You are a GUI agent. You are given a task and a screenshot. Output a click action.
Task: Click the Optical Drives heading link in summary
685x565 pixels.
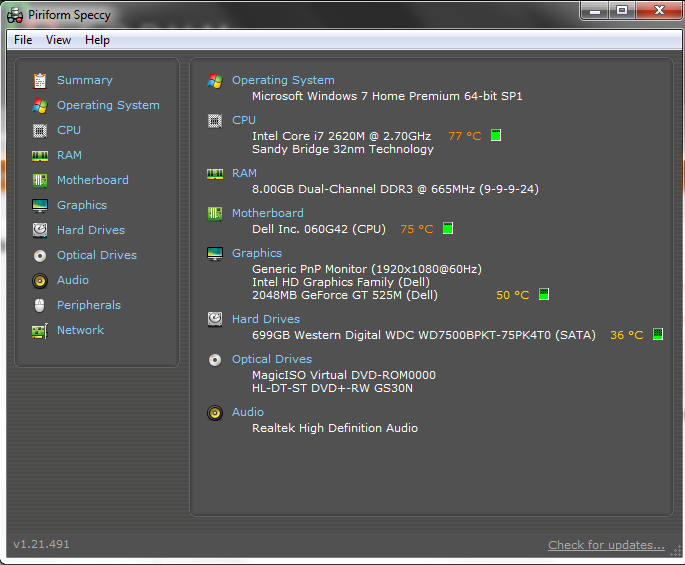point(272,359)
